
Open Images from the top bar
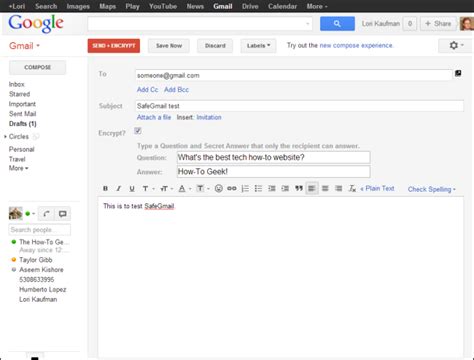click(x=78, y=6)
